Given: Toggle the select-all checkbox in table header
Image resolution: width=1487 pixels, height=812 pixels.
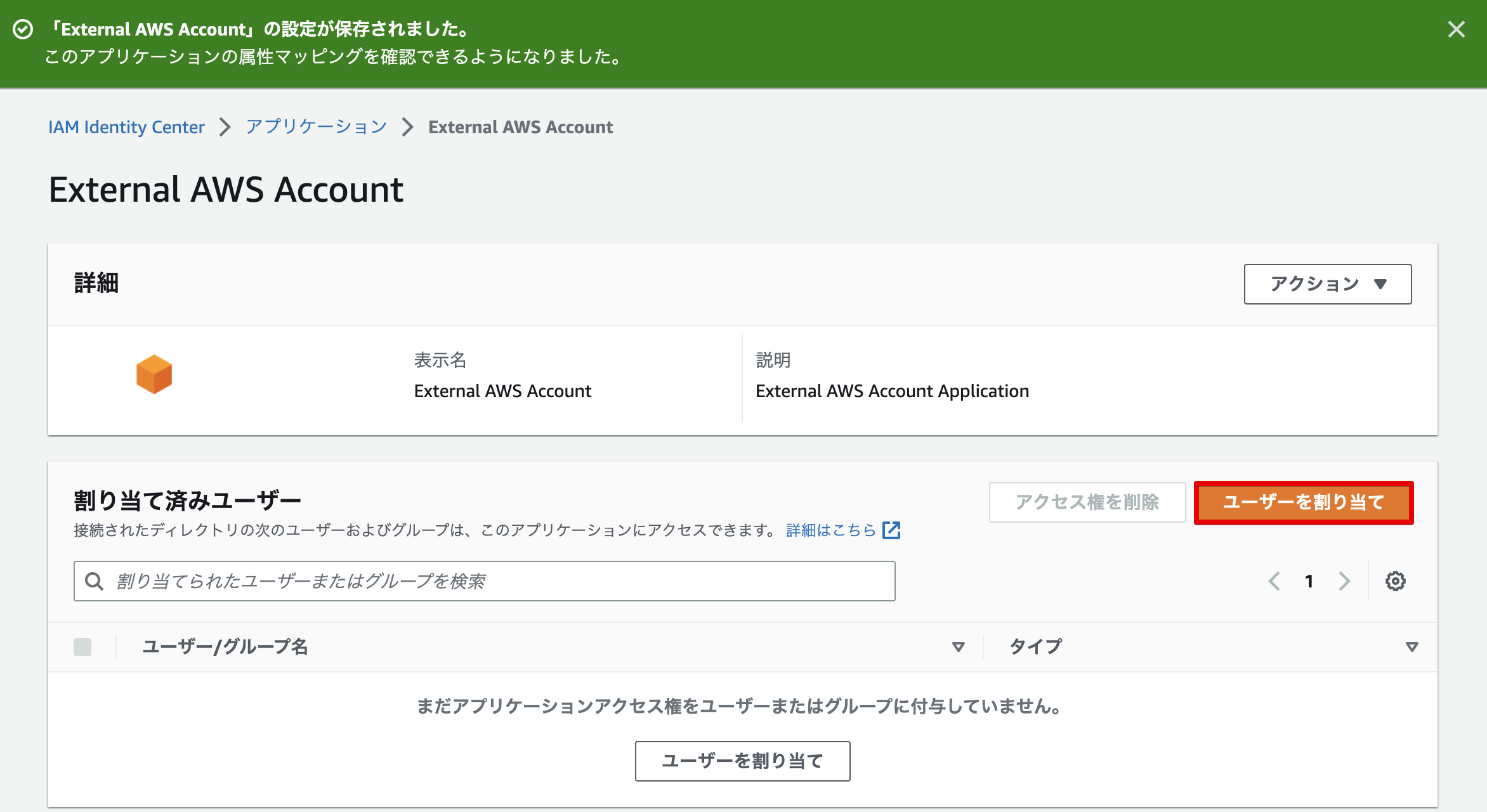Looking at the screenshot, I should (x=82, y=647).
